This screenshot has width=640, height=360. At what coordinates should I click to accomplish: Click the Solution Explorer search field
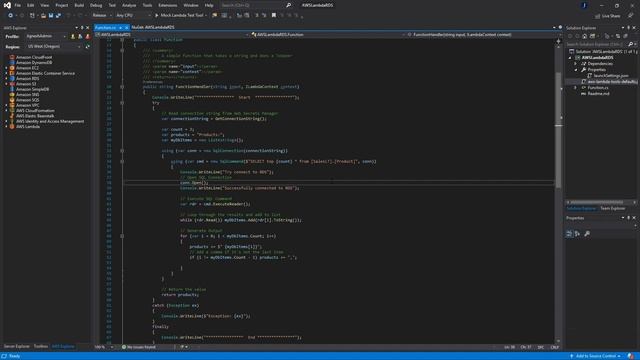pos(596,44)
